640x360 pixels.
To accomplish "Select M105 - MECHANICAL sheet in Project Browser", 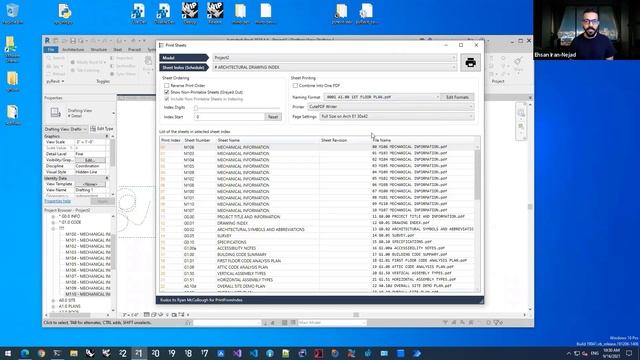I will coord(87,264).
